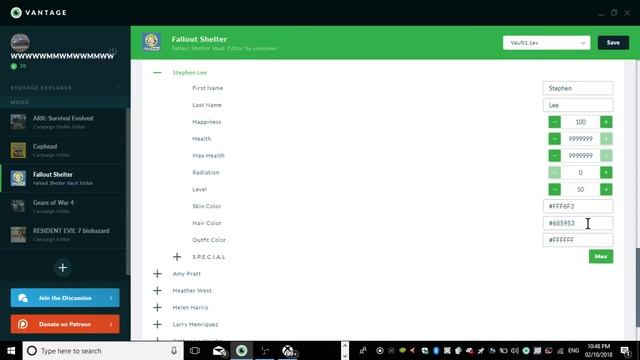Open the Xbox app in taskbar

289,351
